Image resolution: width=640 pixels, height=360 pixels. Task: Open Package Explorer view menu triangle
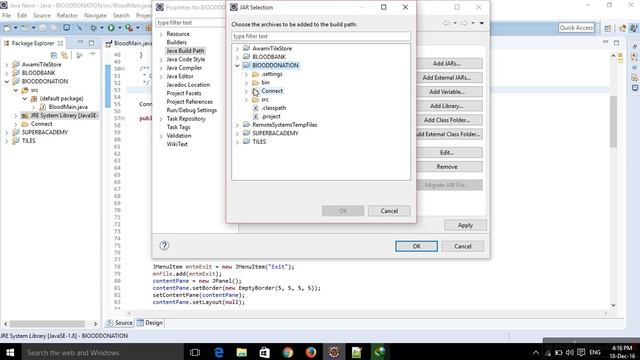click(x=93, y=54)
